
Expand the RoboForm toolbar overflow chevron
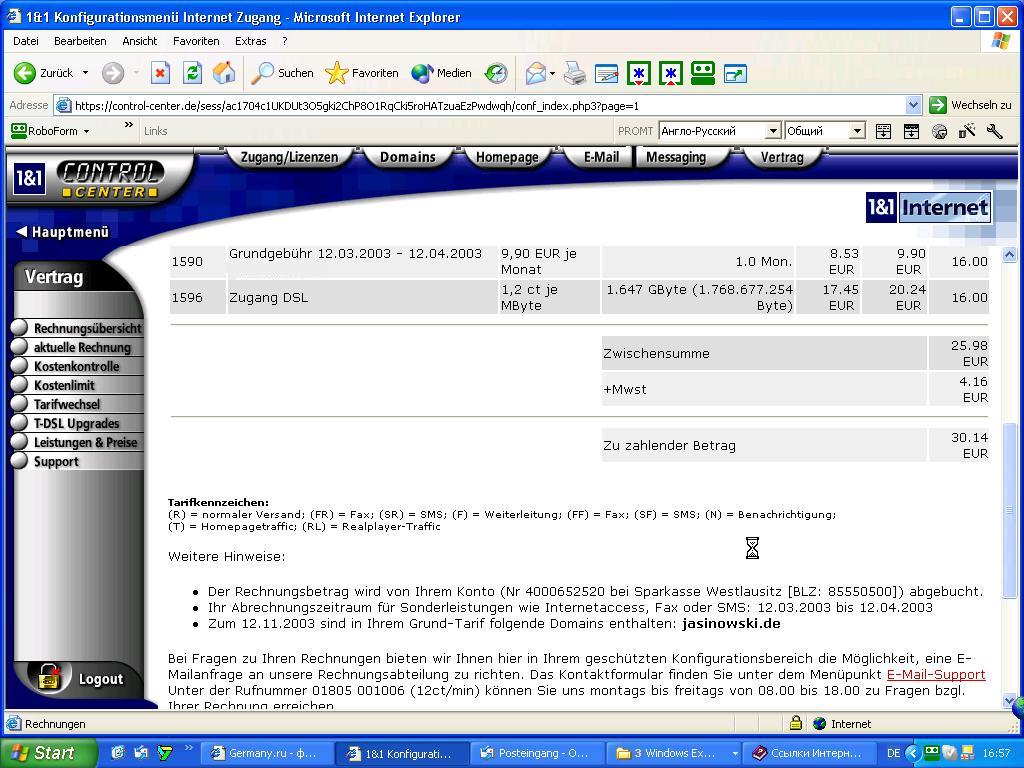129,125
